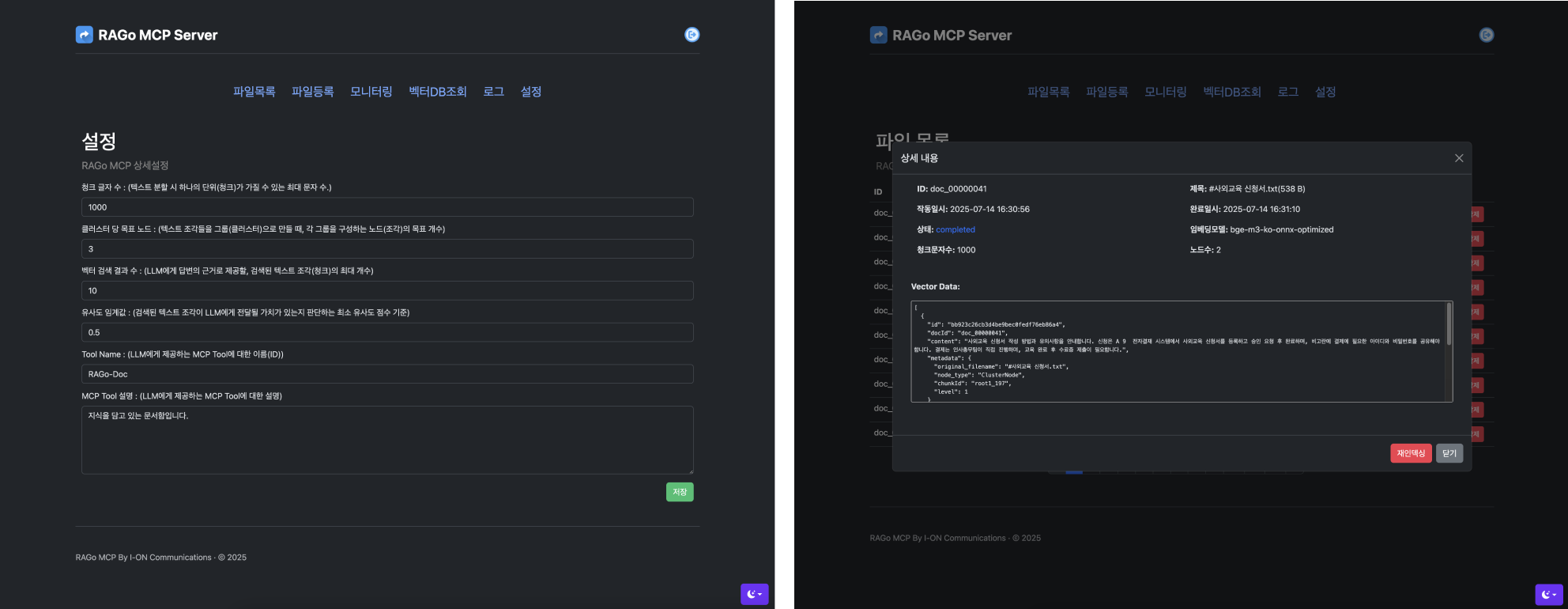Click the 클러스터 당 목표 노드 input field
Image resolution: width=1568 pixels, height=609 pixels.
pyautogui.click(x=387, y=249)
